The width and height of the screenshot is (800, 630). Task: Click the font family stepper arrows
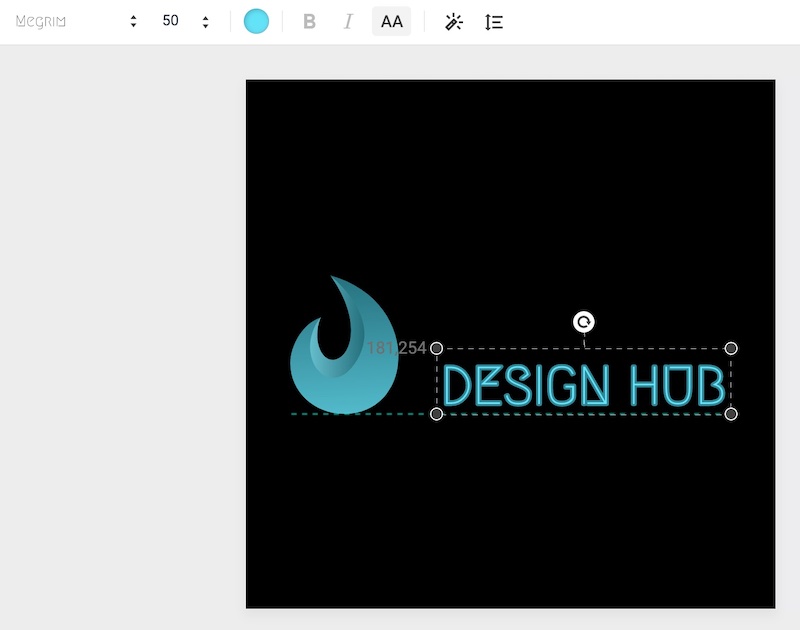(x=133, y=21)
